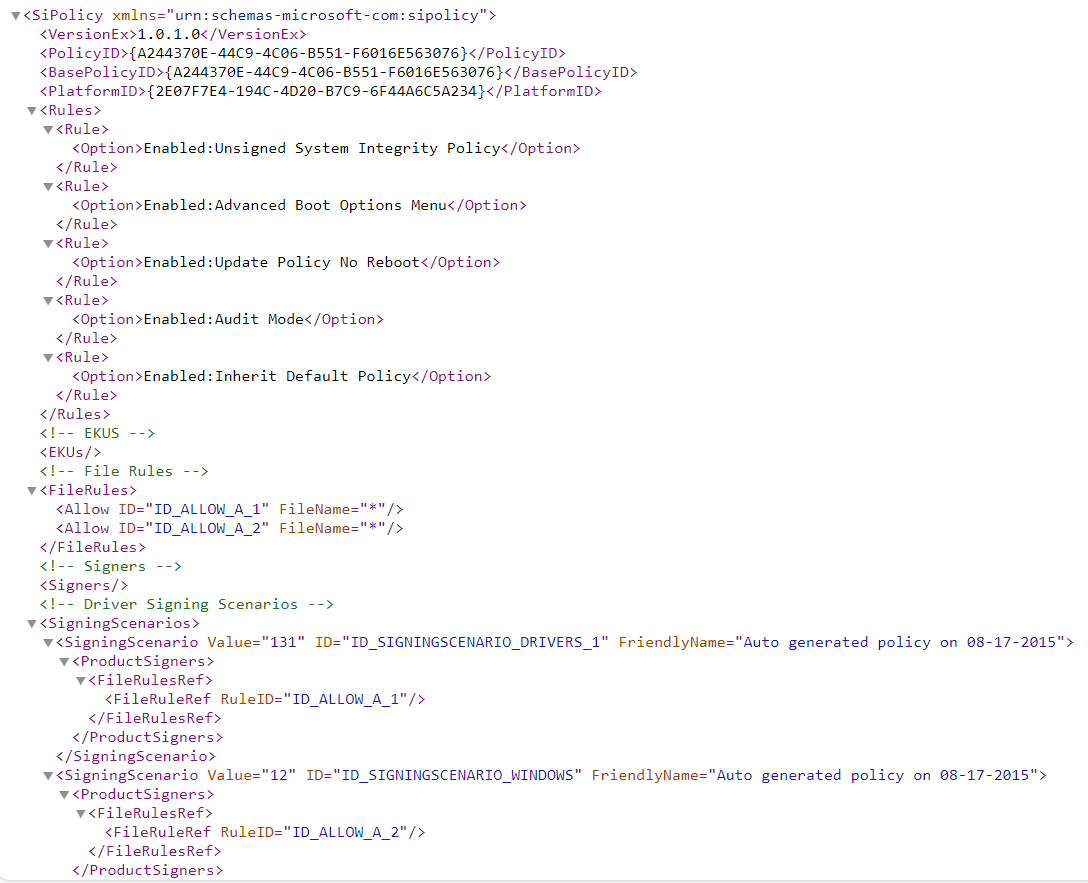Click the 'Enabled:Unsigned System Integrity Policy' option
Viewport: 1088px width, 883px height.
tap(322, 148)
